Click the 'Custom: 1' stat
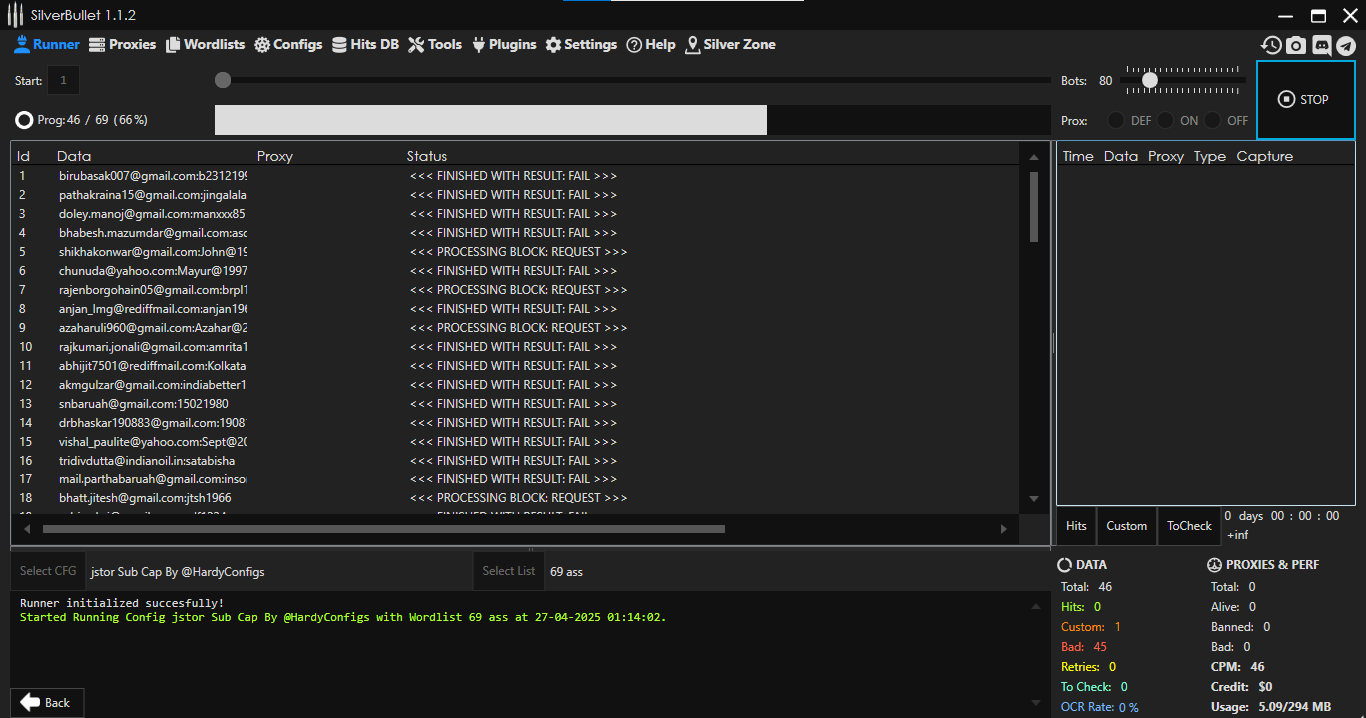This screenshot has width=1366, height=718. (1091, 627)
